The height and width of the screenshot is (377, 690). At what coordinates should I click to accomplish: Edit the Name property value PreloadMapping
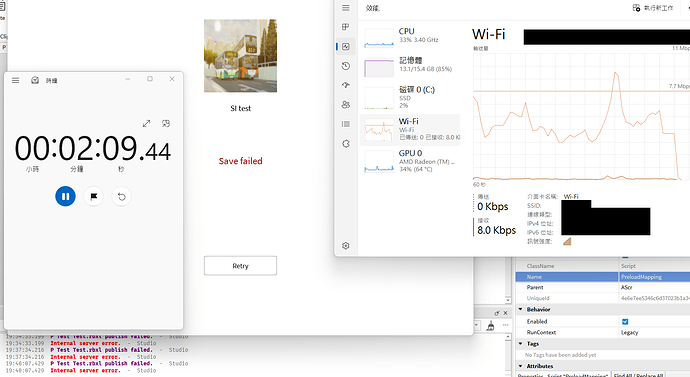click(654, 277)
